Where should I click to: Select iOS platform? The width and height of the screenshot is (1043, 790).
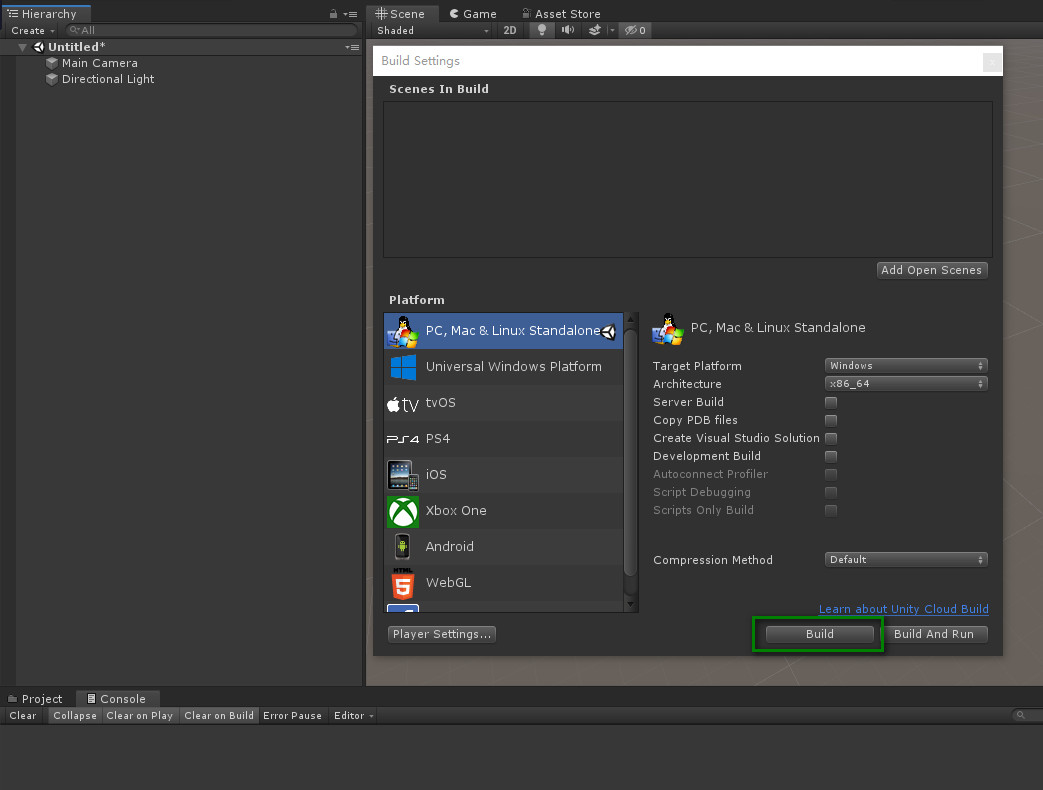coord(504,475)
